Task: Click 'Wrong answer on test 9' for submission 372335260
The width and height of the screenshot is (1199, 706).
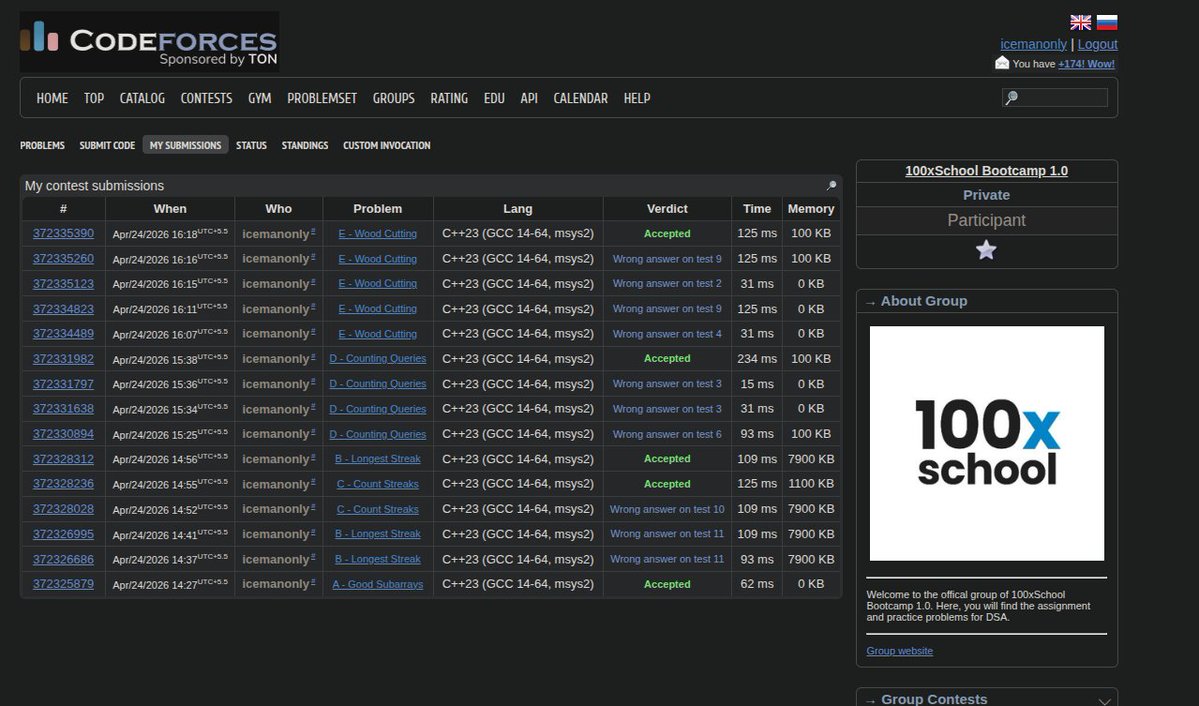Action: pyautogui.click(x=667, y=259)
